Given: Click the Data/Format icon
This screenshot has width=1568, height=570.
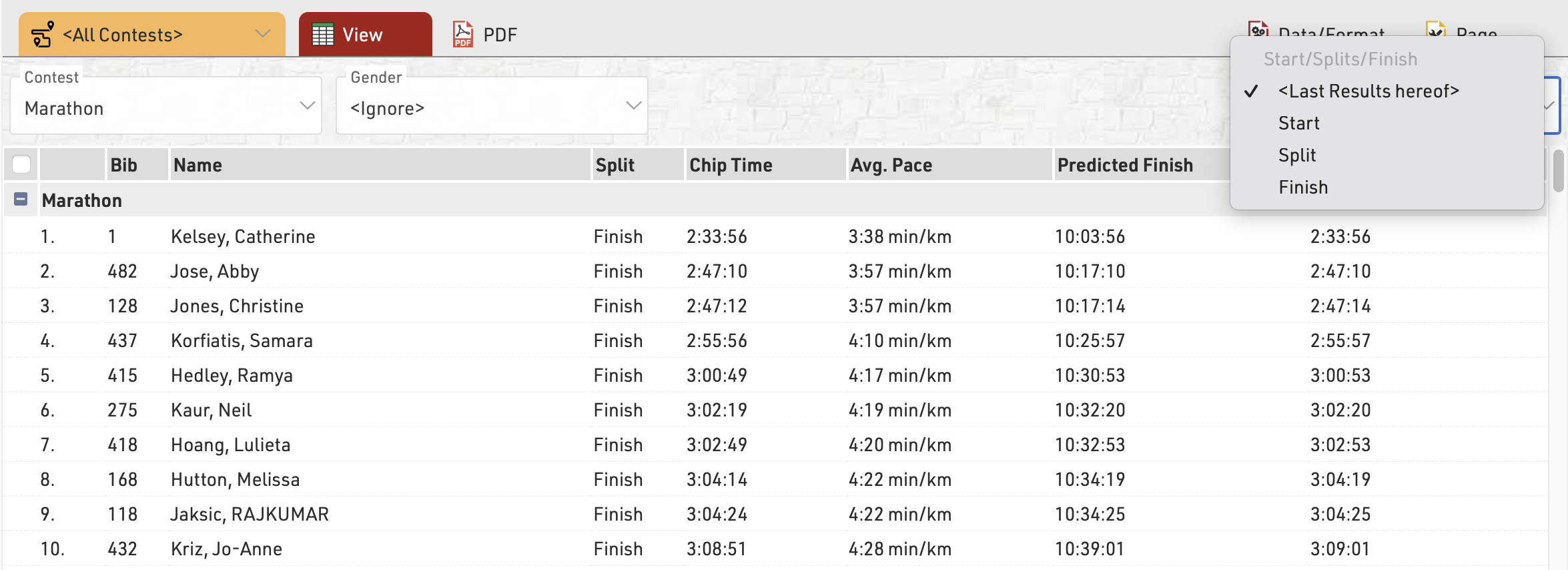Looking at the screenshot, I should coord(1258,29).
